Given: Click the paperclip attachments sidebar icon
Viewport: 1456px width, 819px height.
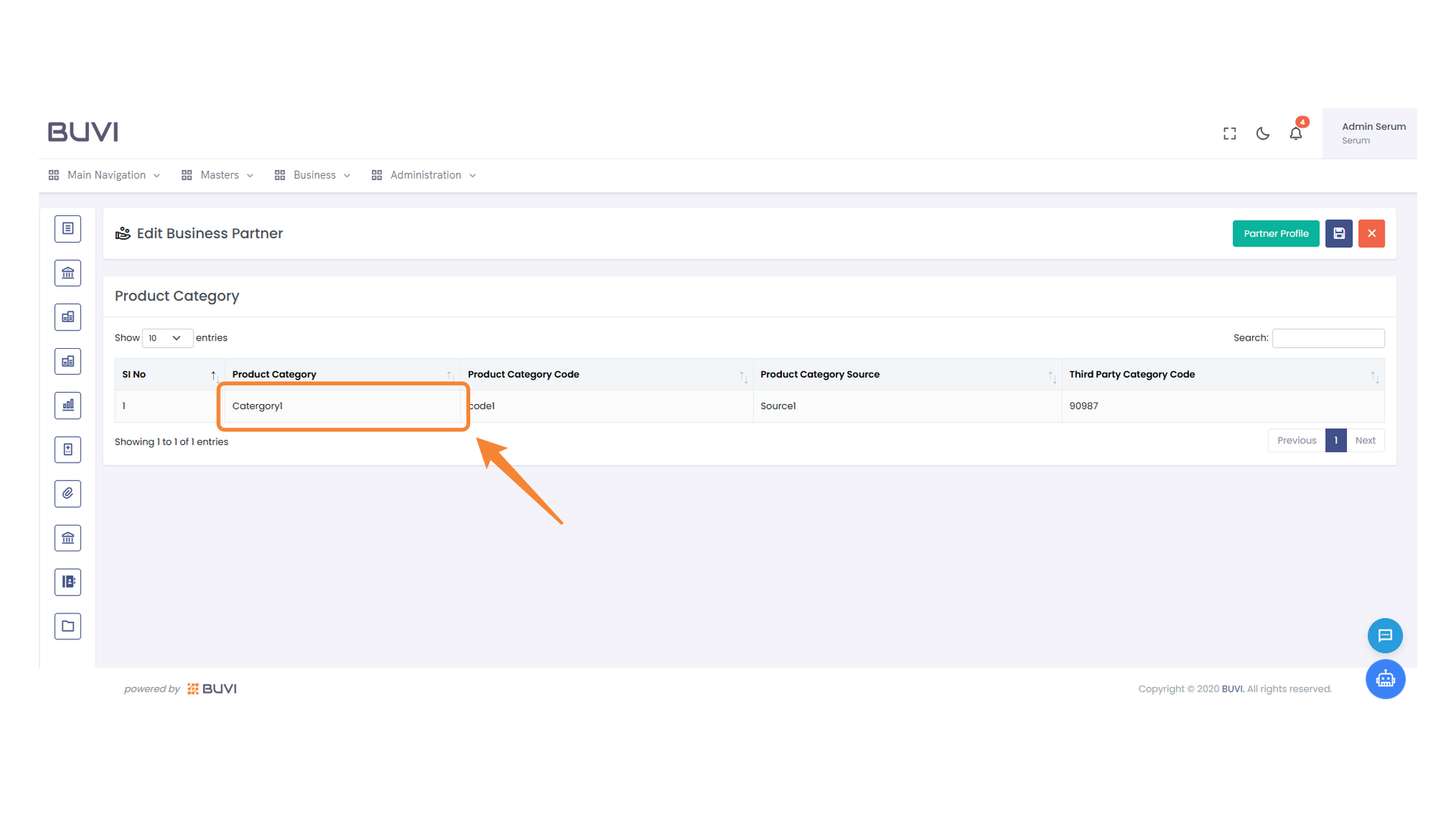Looking at the screenshot, I should coord(67,494).
